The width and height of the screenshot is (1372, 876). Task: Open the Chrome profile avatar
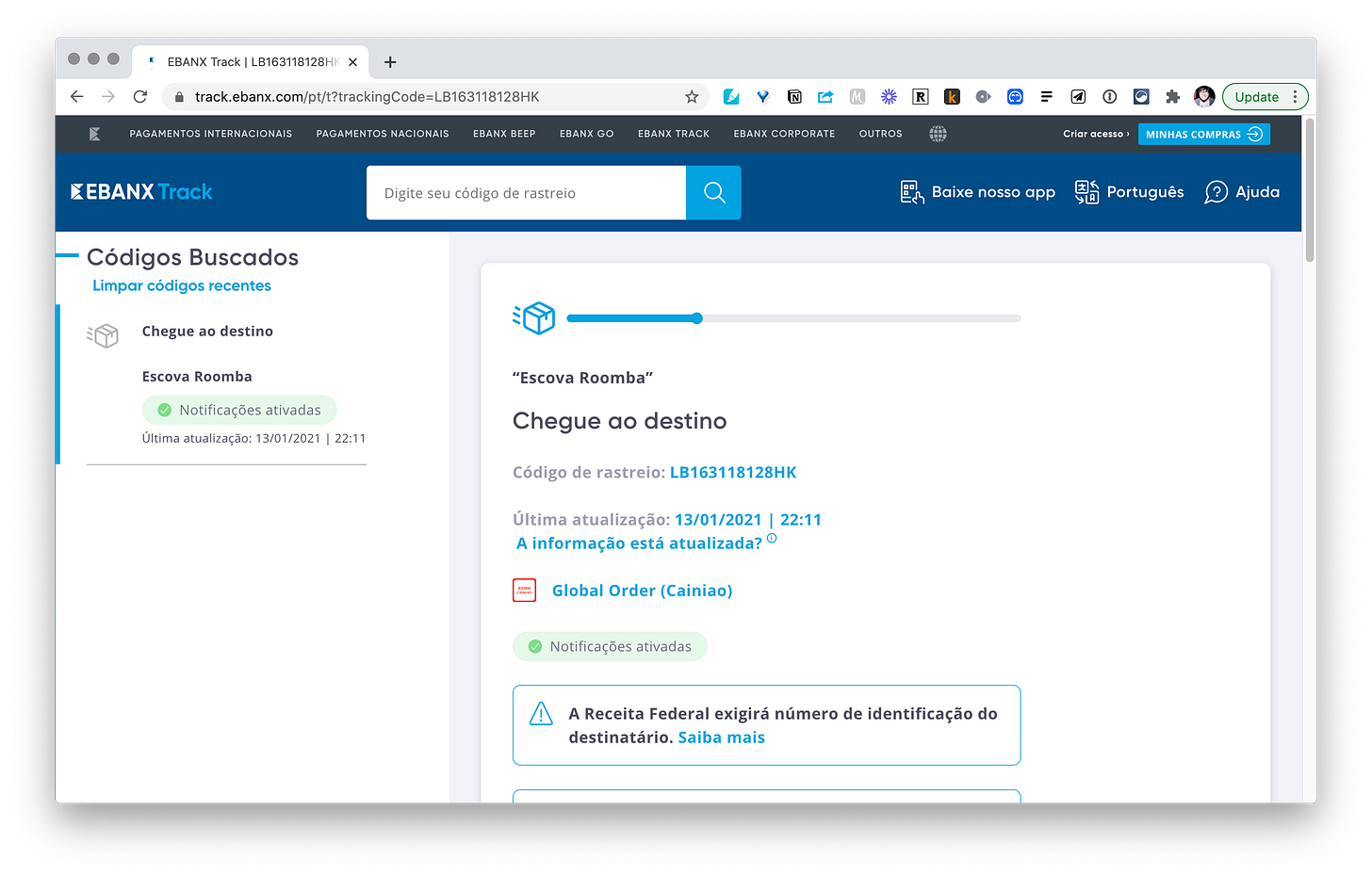(1204, 96)
